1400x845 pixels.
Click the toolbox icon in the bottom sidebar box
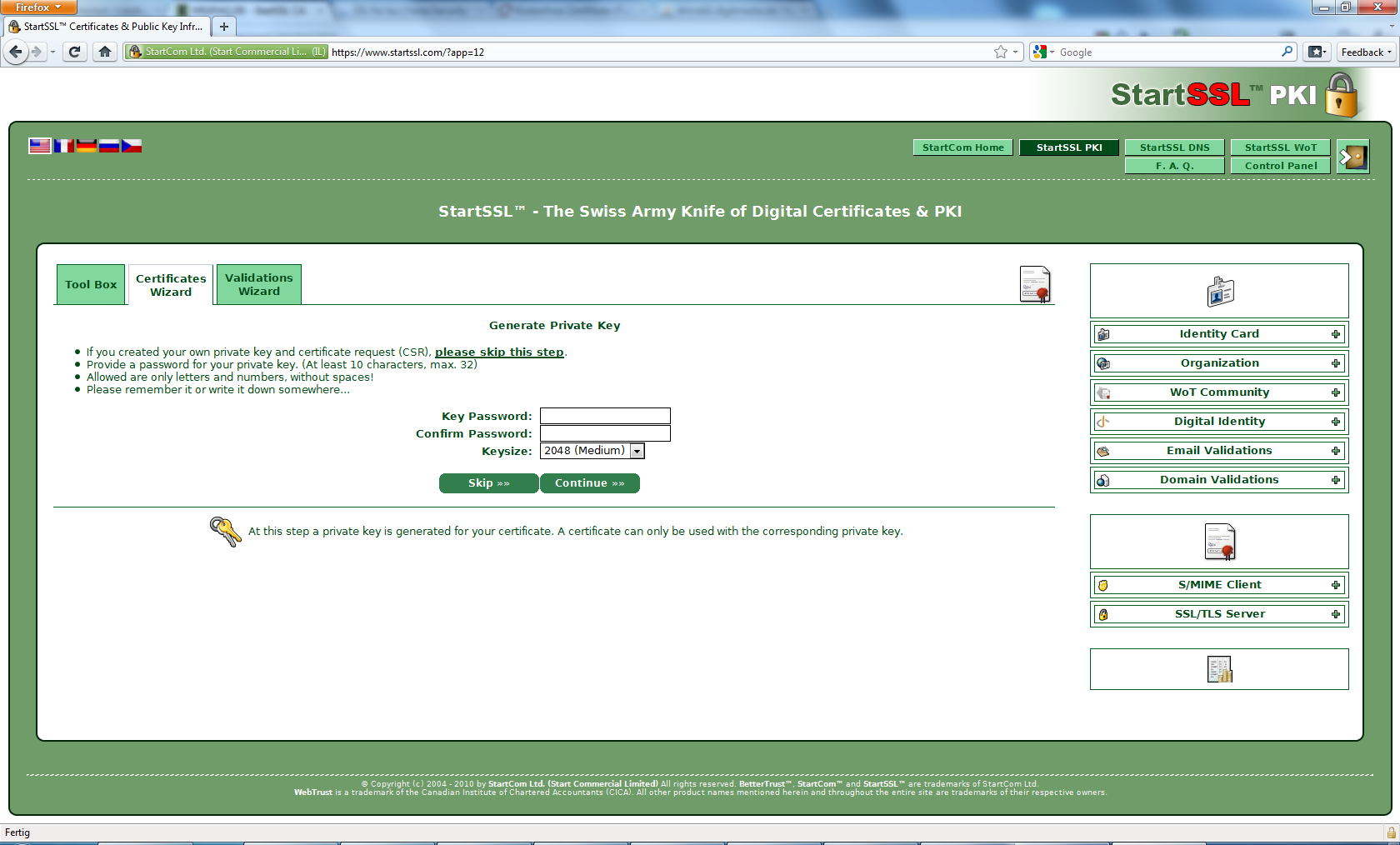(x=1220, y=669)
